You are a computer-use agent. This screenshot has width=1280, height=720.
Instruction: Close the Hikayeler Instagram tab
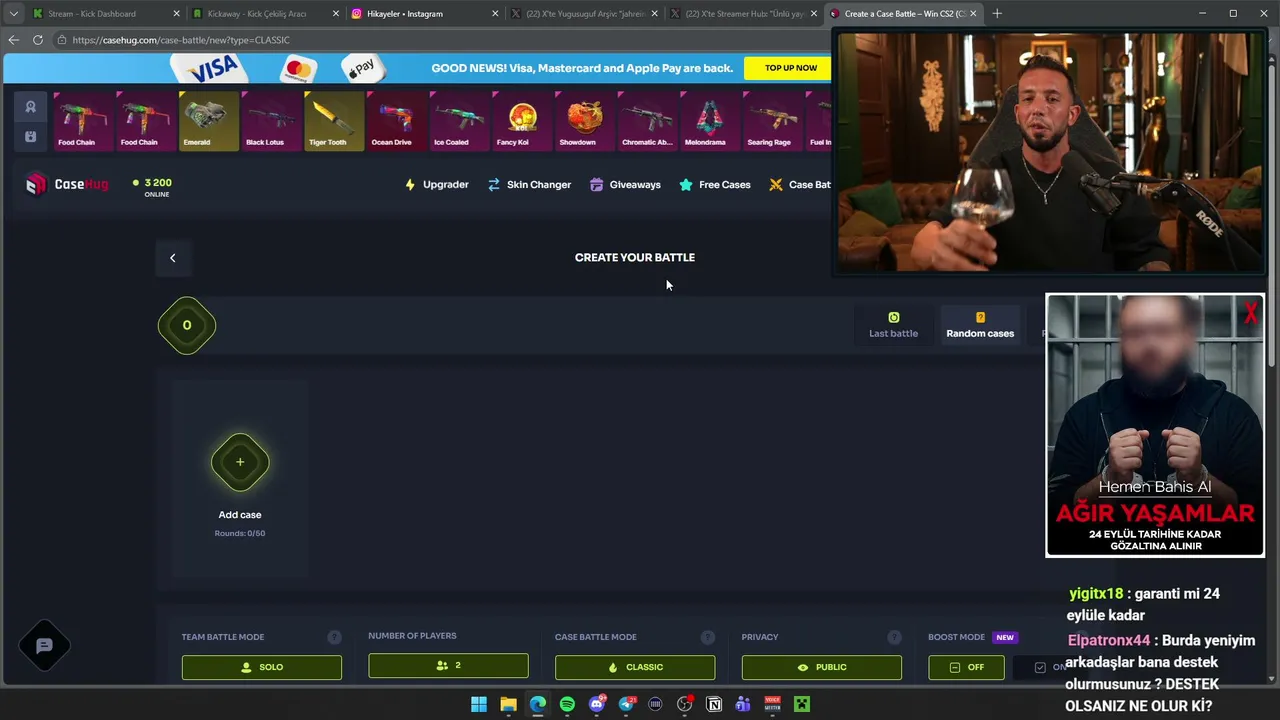496,14
